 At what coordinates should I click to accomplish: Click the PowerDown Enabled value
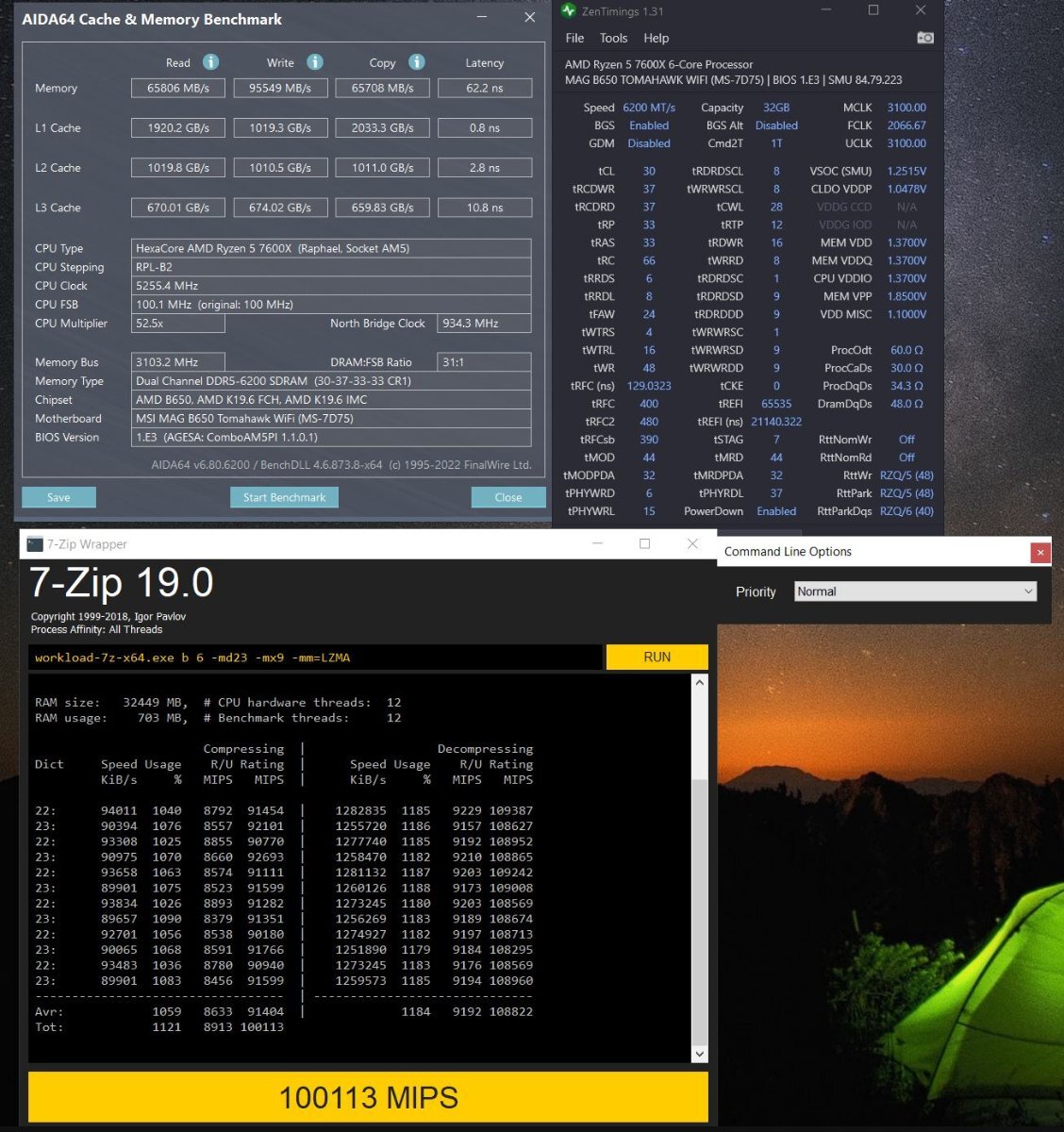776,511
